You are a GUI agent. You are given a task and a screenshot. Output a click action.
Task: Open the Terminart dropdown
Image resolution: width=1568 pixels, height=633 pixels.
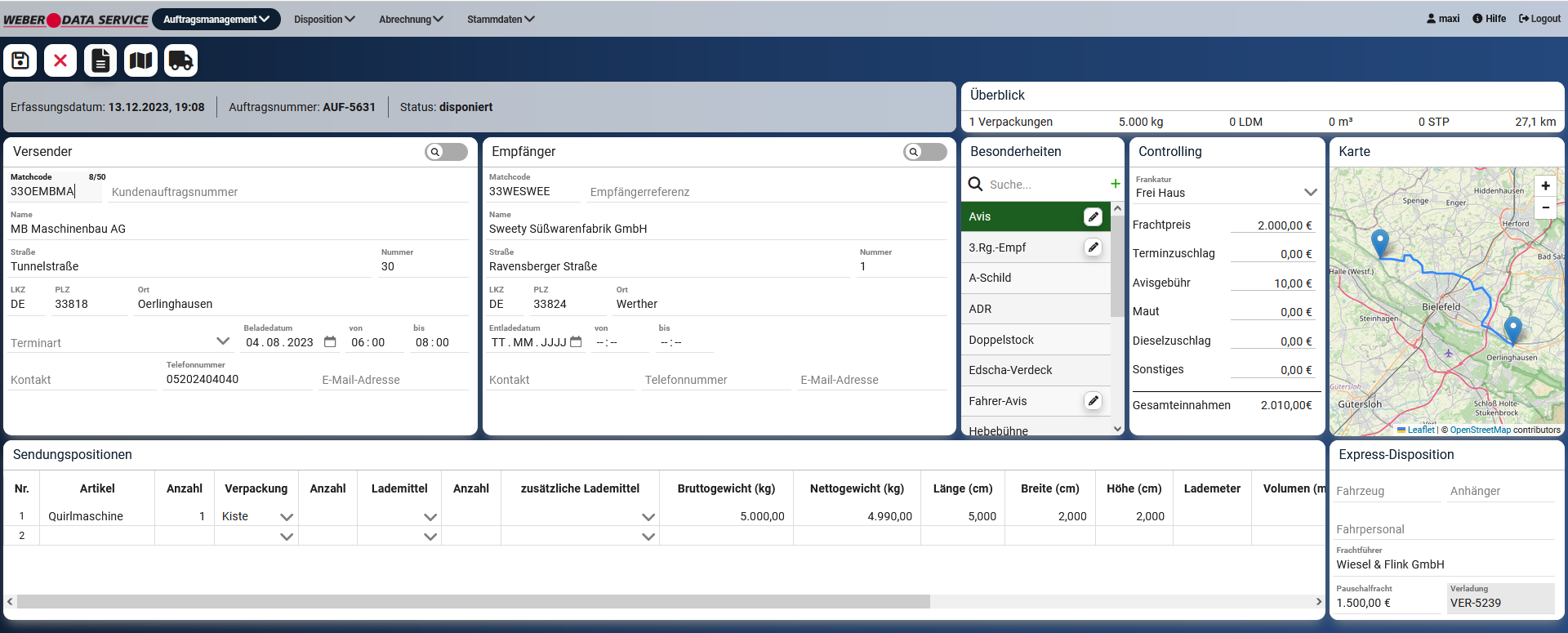(222, 341)
